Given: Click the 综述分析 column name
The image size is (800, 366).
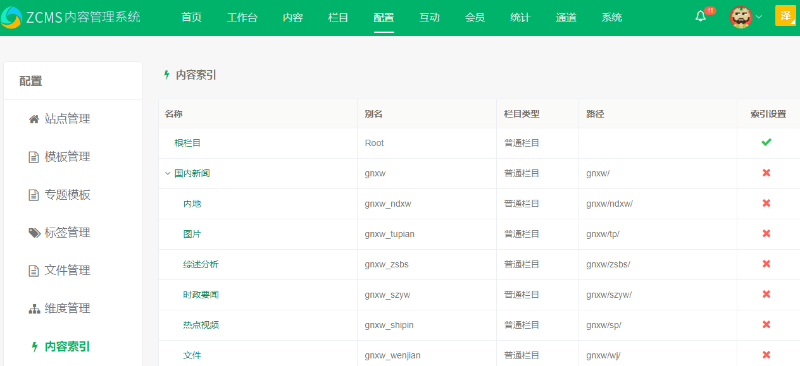Looking at the screenshot, I should (x=201, y=264).
